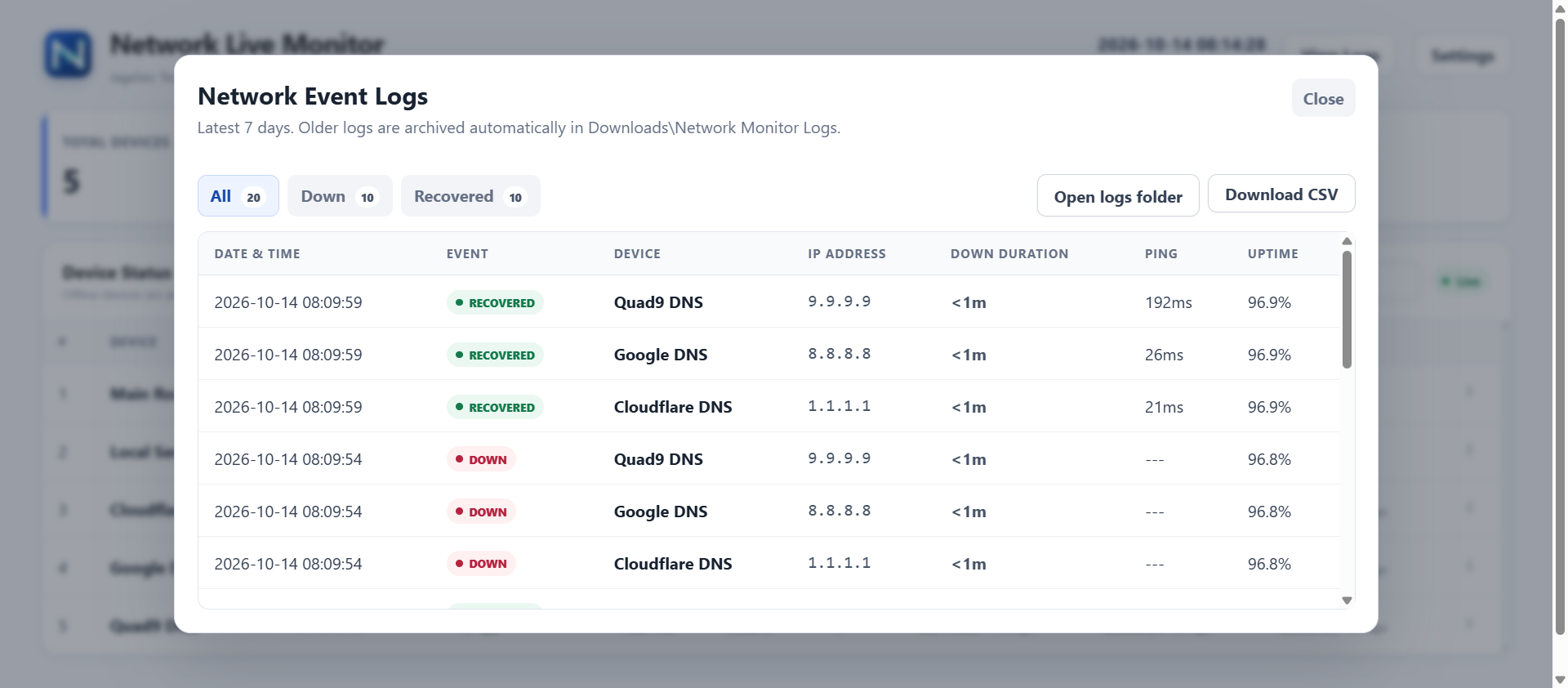Click the Date & Time column header
The height and width of the screenshot is (688, 1568).
point(257,254)
